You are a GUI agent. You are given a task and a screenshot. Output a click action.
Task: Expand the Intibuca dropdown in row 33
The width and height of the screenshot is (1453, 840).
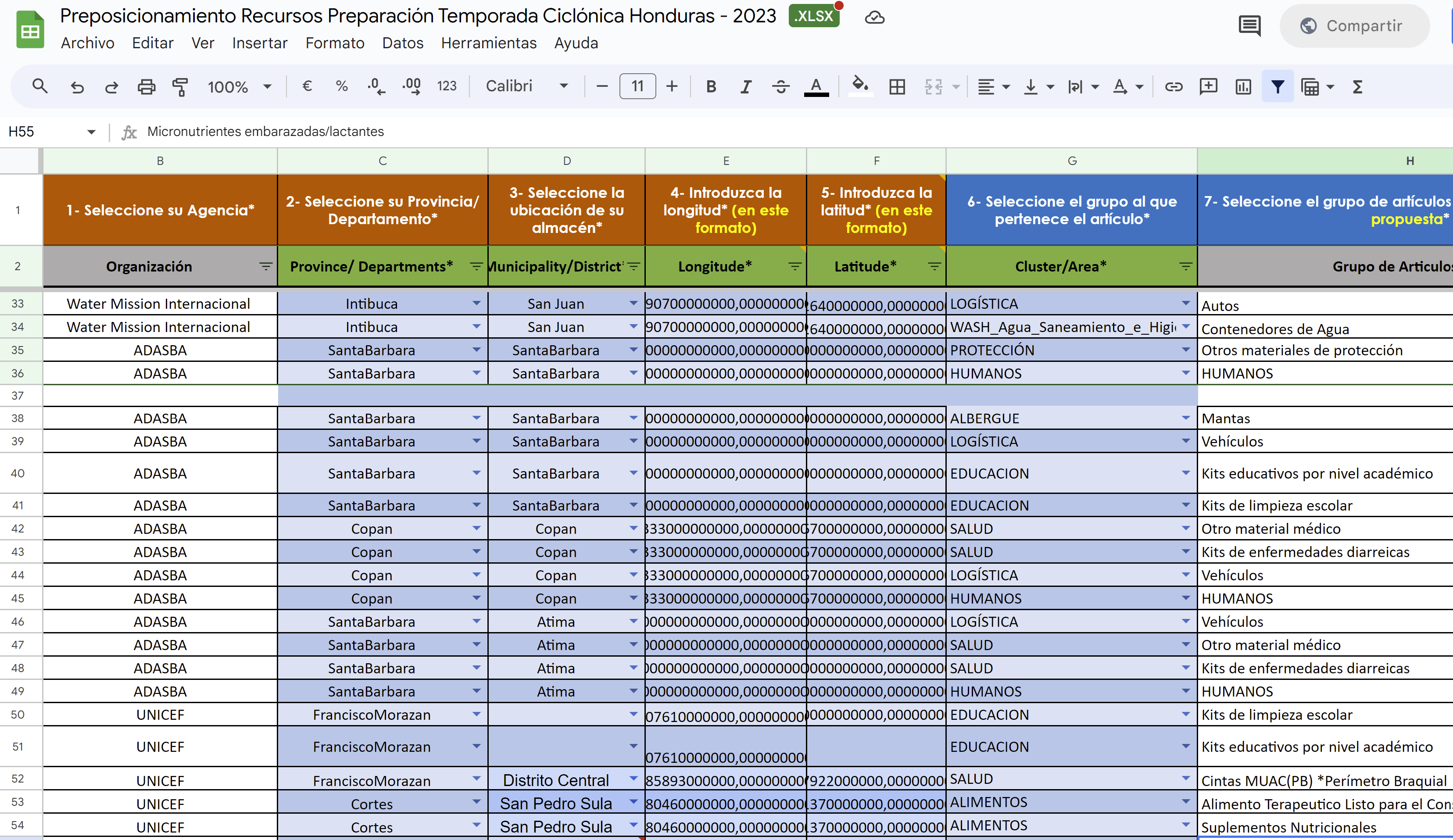tap(476, 303)
